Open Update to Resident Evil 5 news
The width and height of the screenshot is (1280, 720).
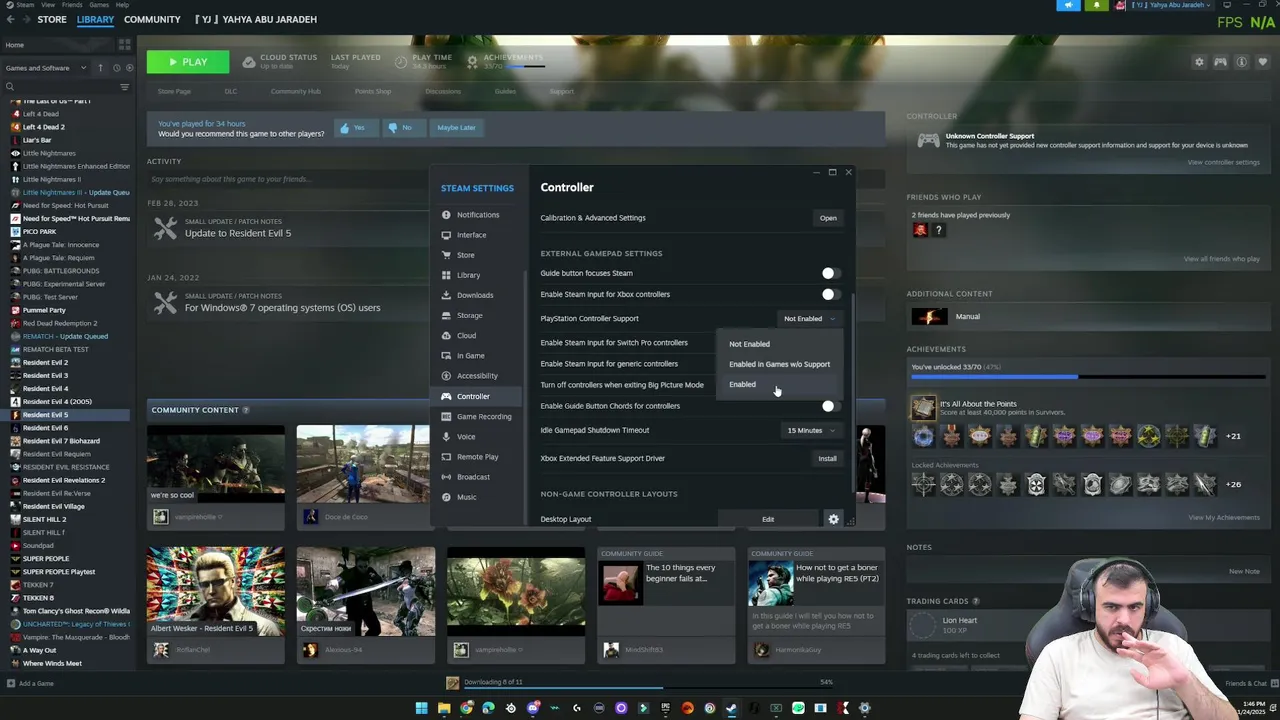point(238,233)
